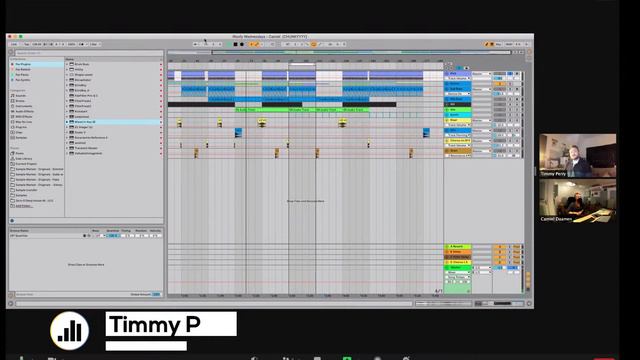This screenshot has height=360, width=640.
Task: Open the MIDI Effects category in browser
Action: (24, 117)
